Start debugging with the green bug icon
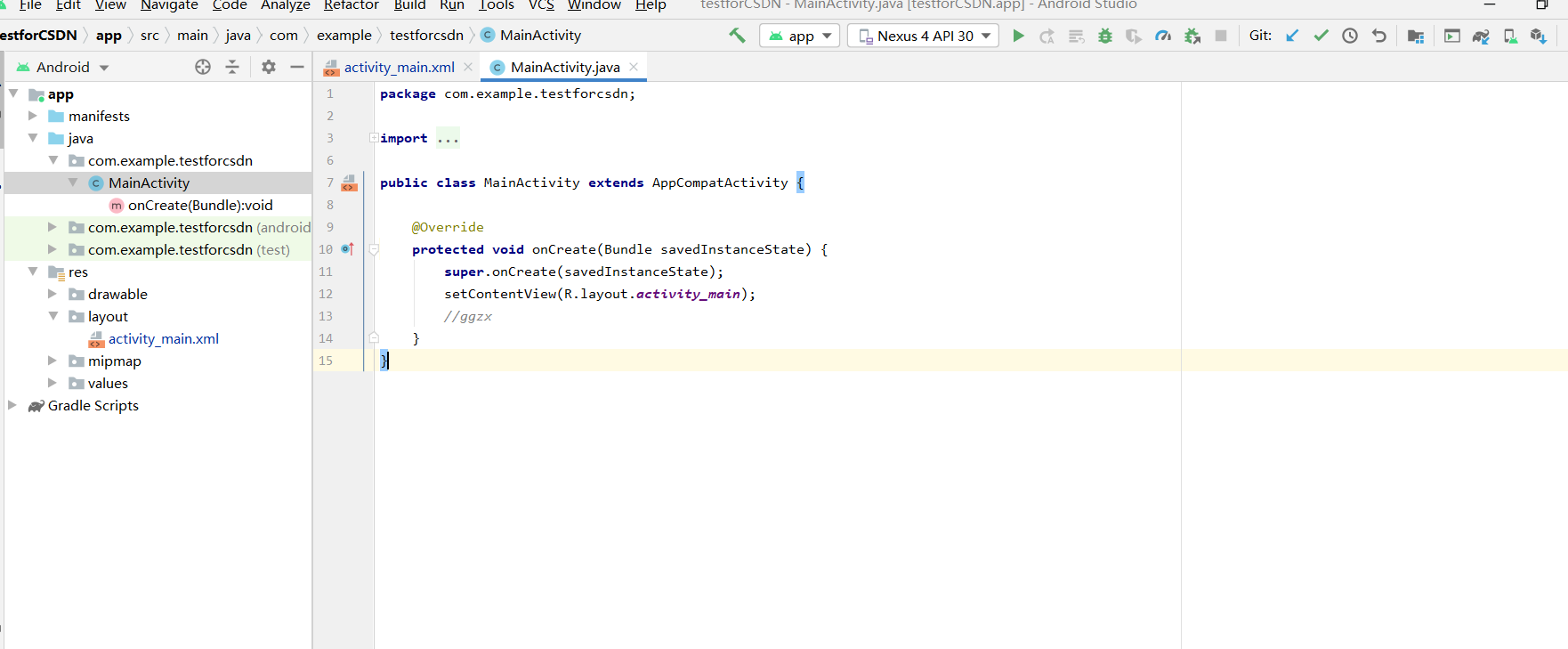 1105,36
